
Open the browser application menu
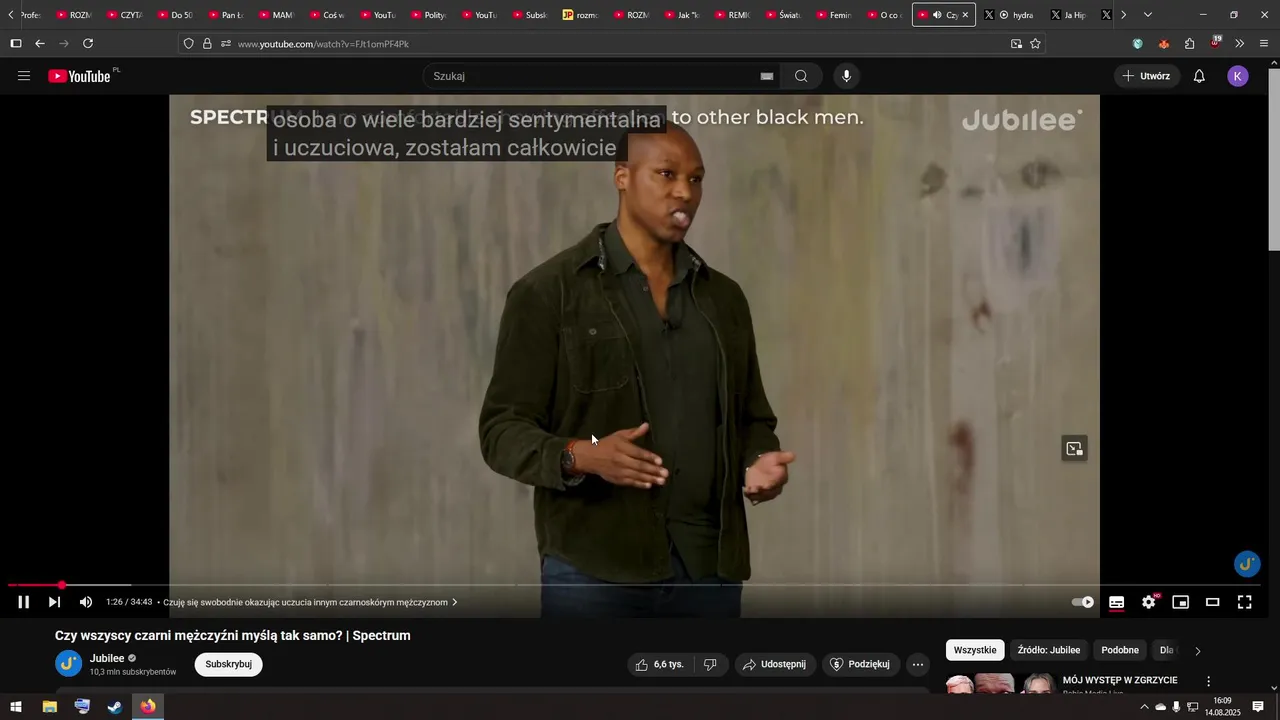point(1264,43)
